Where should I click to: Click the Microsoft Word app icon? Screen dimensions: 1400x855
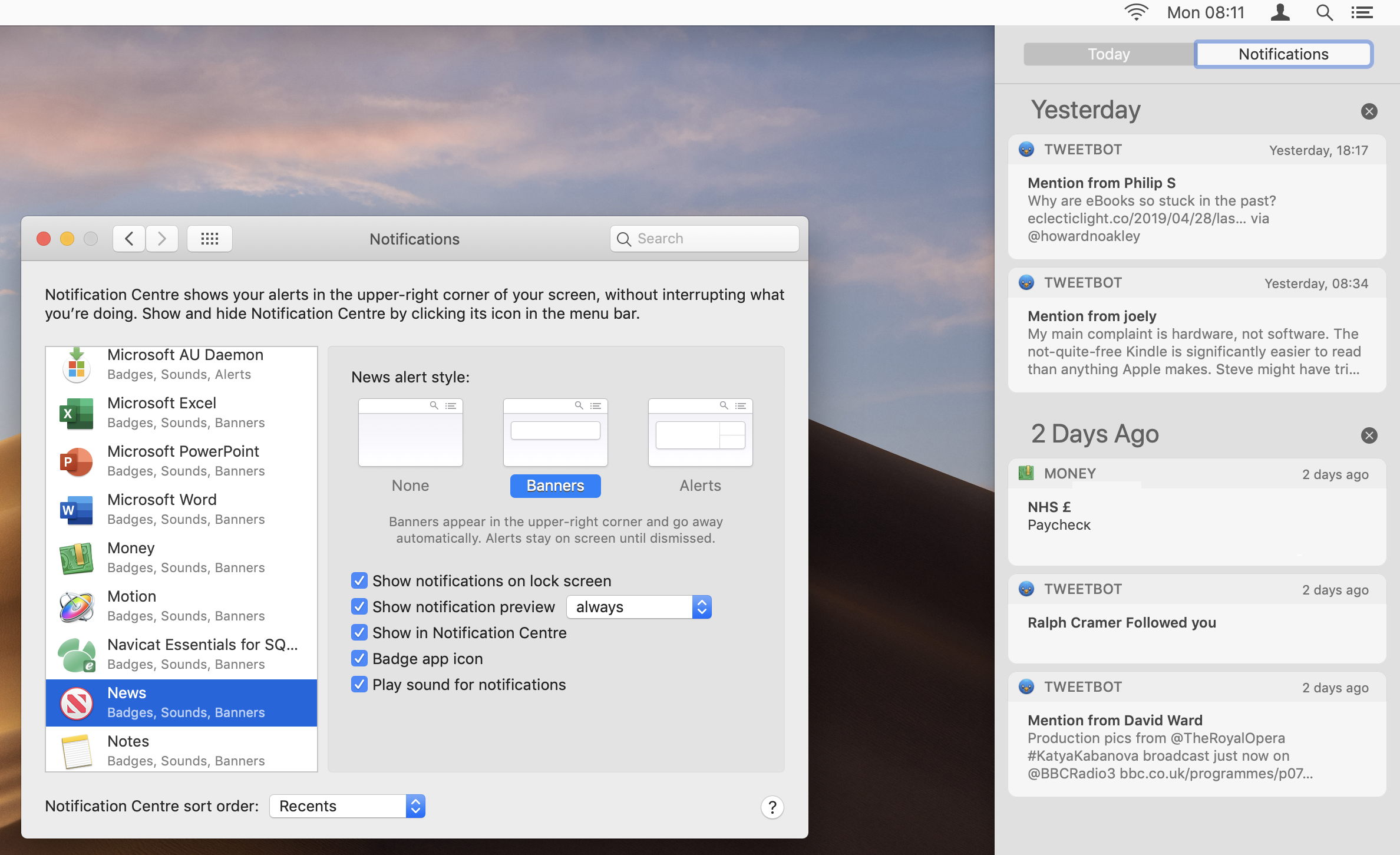76,510
